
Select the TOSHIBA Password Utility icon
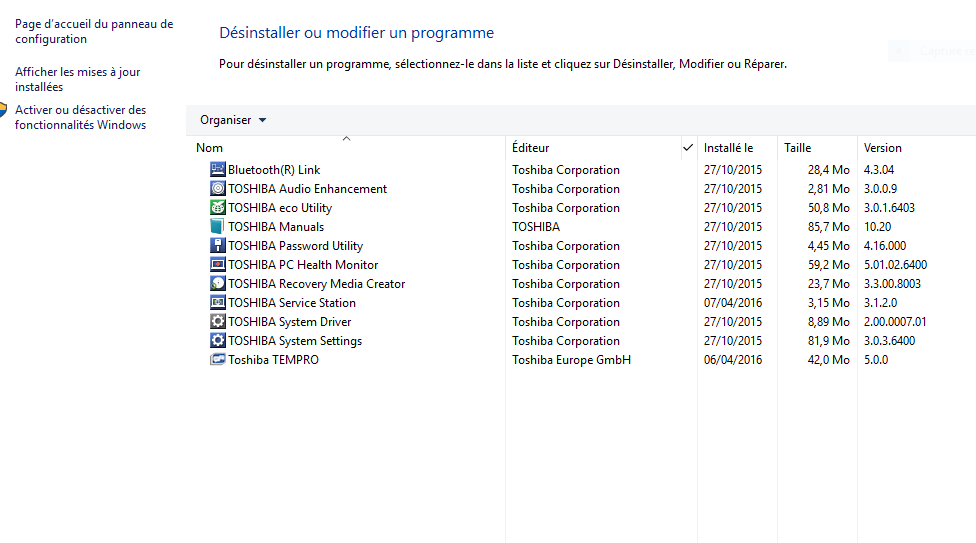tap(217, 245)
